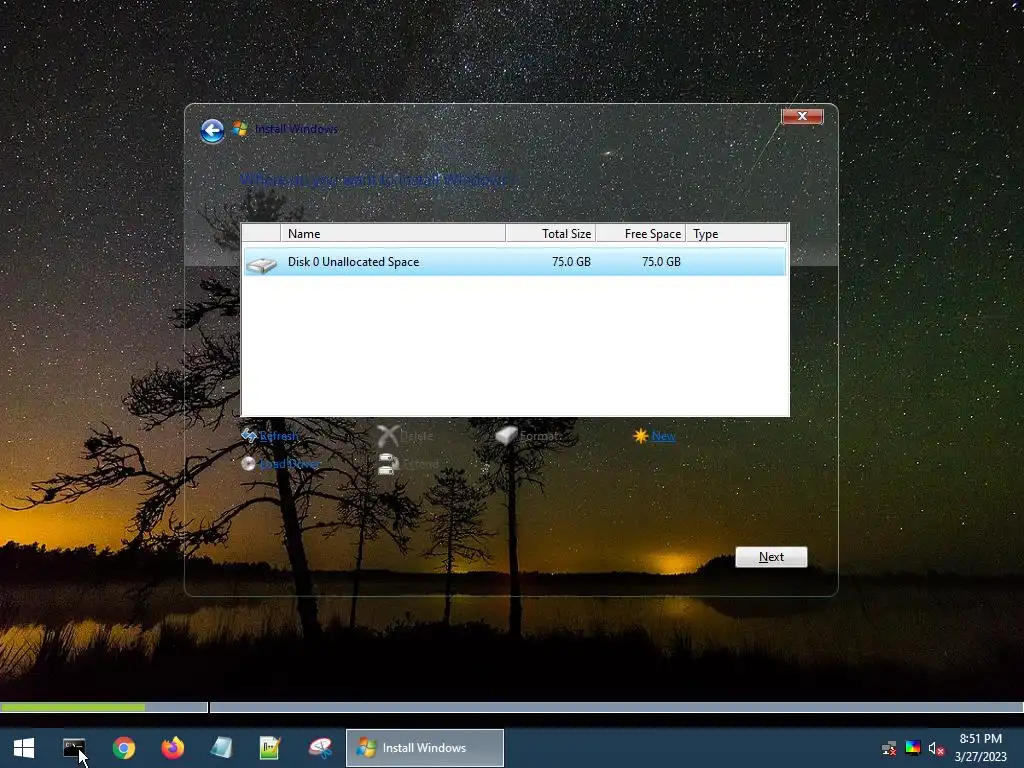This screenshot has height=768, width=1024.
Task: Click the Refresh arrows icon
Action: pos(249,436)
